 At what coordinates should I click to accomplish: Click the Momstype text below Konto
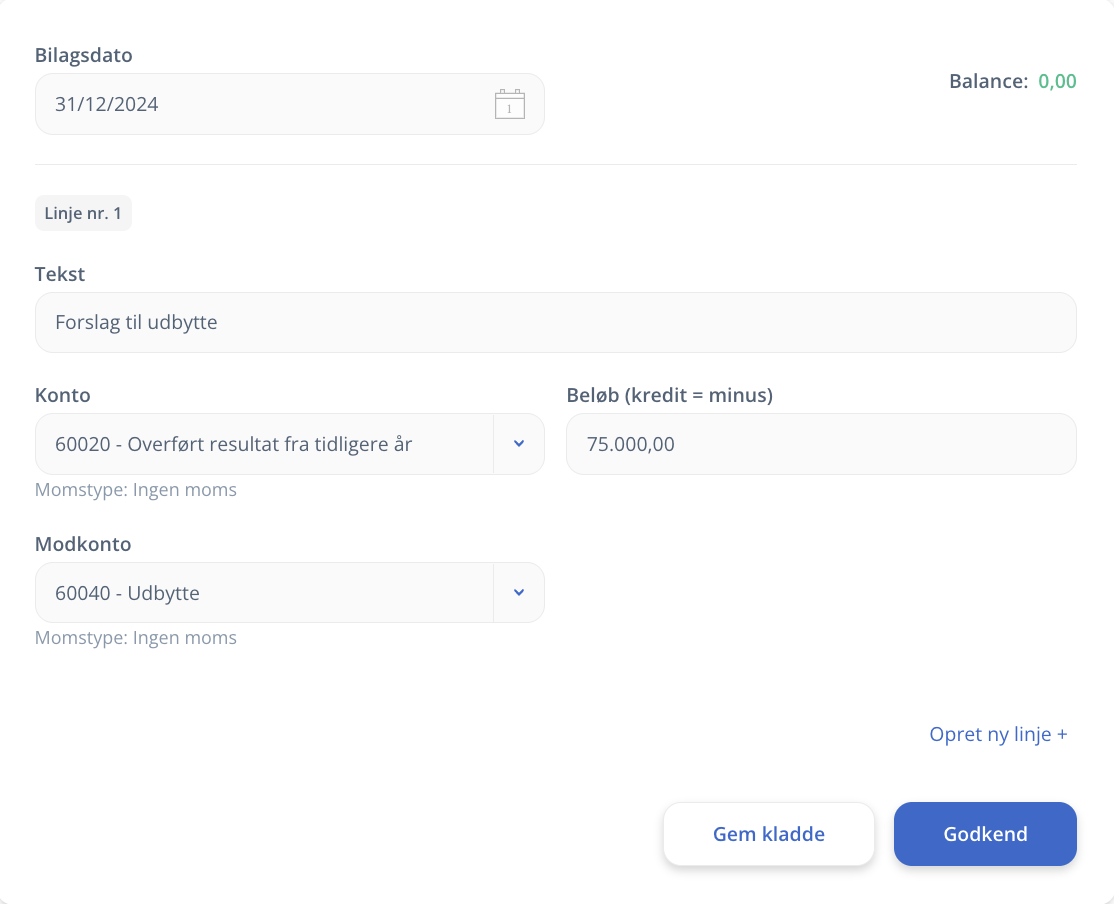coord(136,490)
